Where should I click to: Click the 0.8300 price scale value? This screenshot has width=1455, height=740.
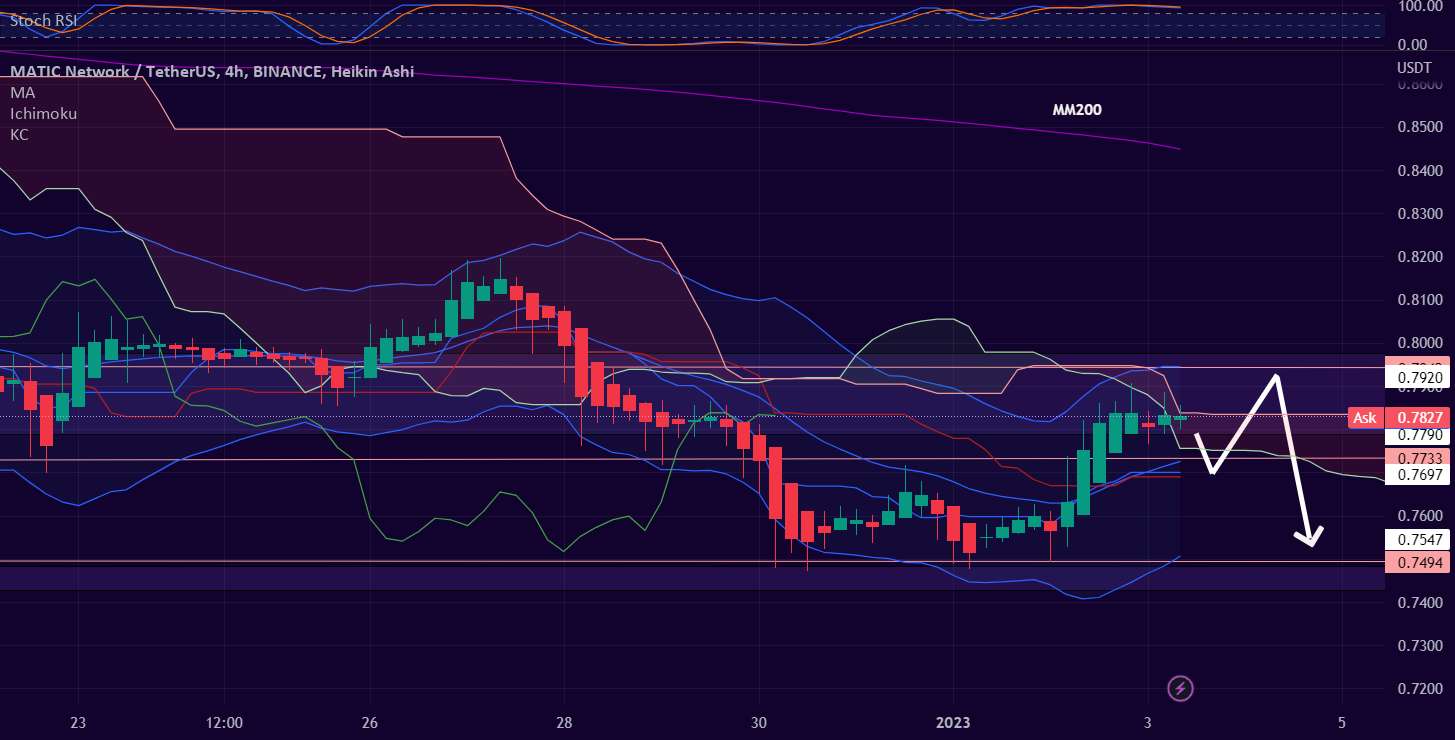1418,214
